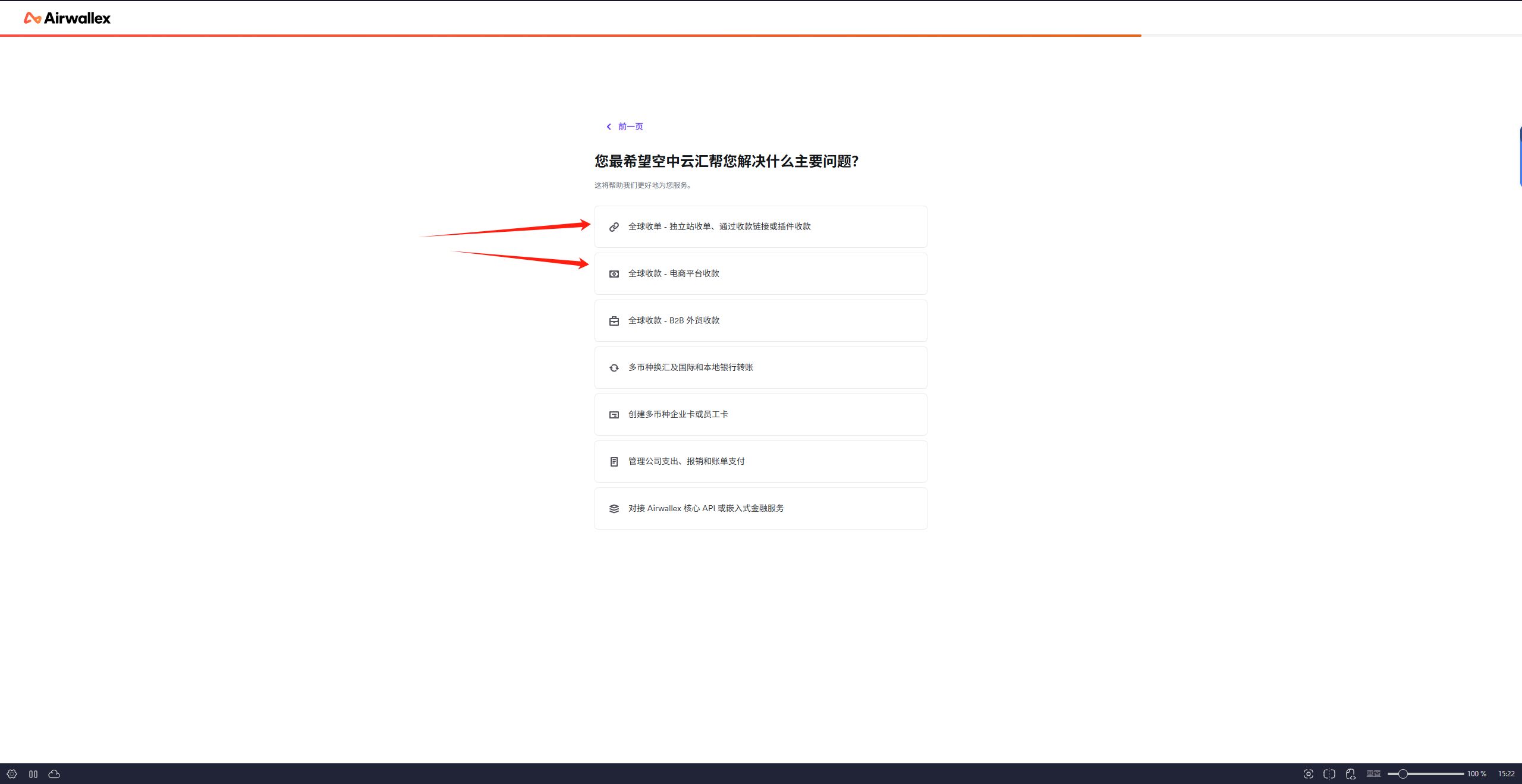Screen dimensions: 1522x784
Task: Choose the 全球收单 - 独立站收单 option
Action: (760, 226)
